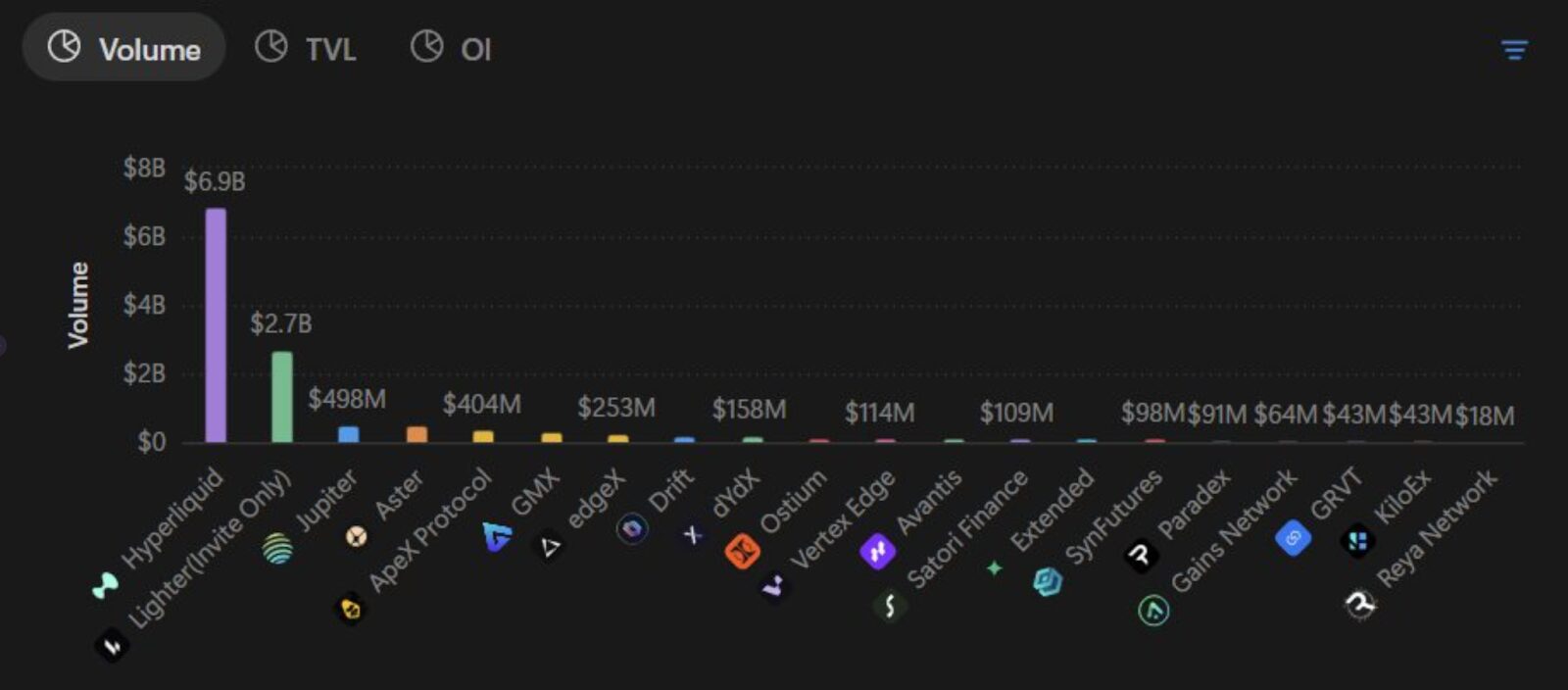This screenshot has width=1568, height=690.
Task: Click the dYdX logo icon
Action: (x=692, y=535)
